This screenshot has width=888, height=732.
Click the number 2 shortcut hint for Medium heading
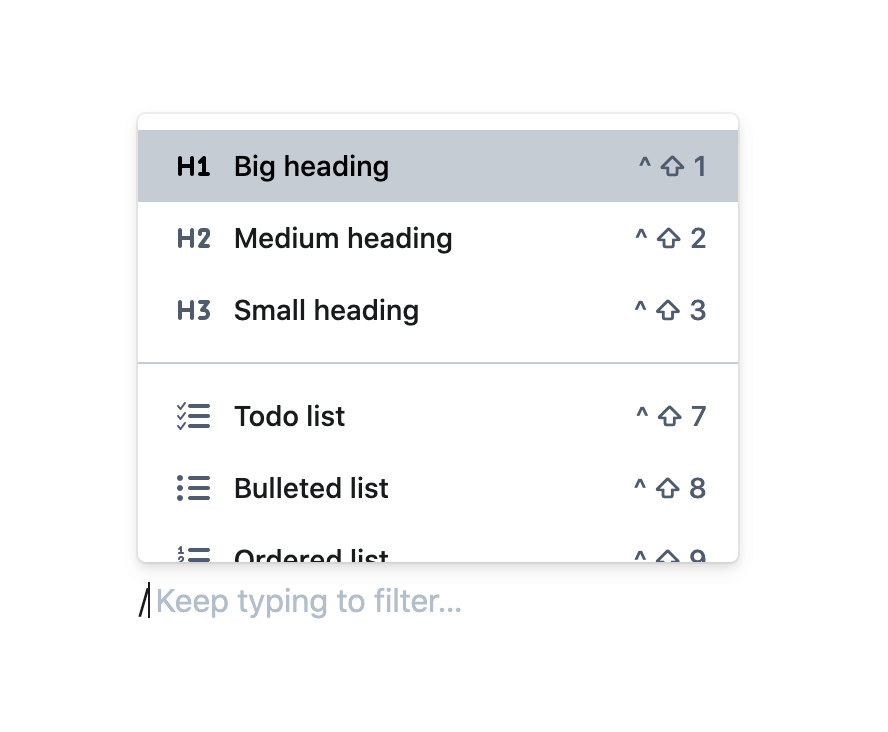(698, 239)
